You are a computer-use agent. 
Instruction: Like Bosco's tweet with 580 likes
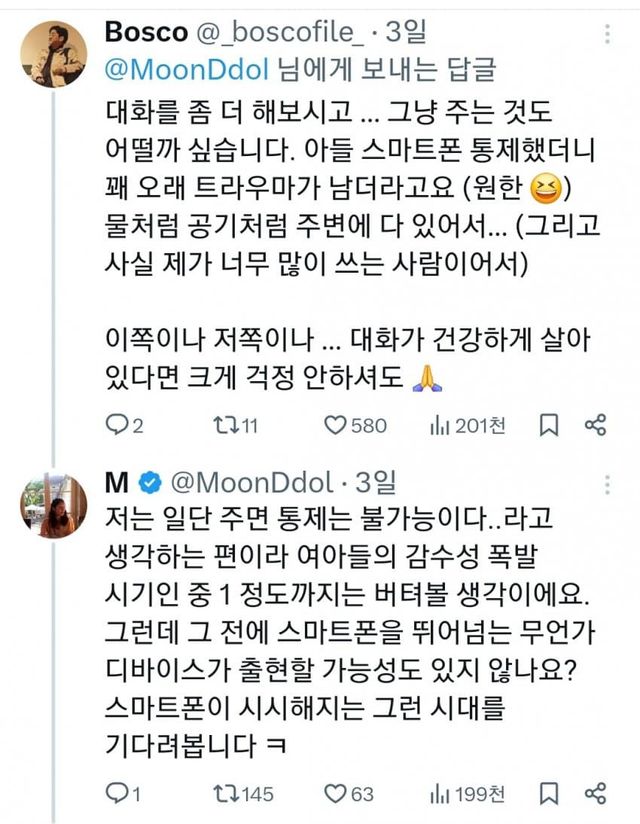tap(337, 426)
